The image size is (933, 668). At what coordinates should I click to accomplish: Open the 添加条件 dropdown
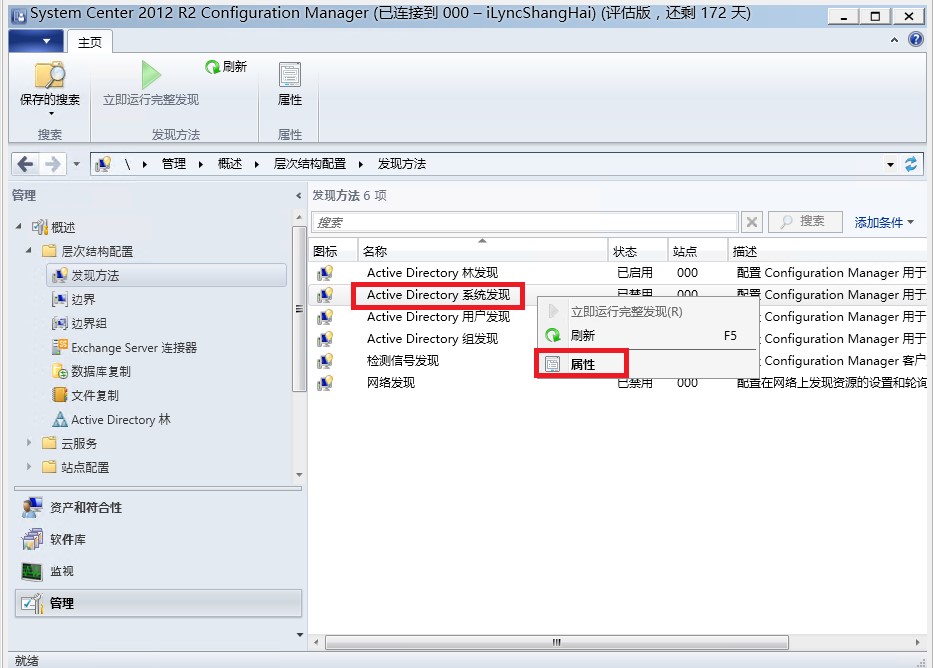pos(884,222)
